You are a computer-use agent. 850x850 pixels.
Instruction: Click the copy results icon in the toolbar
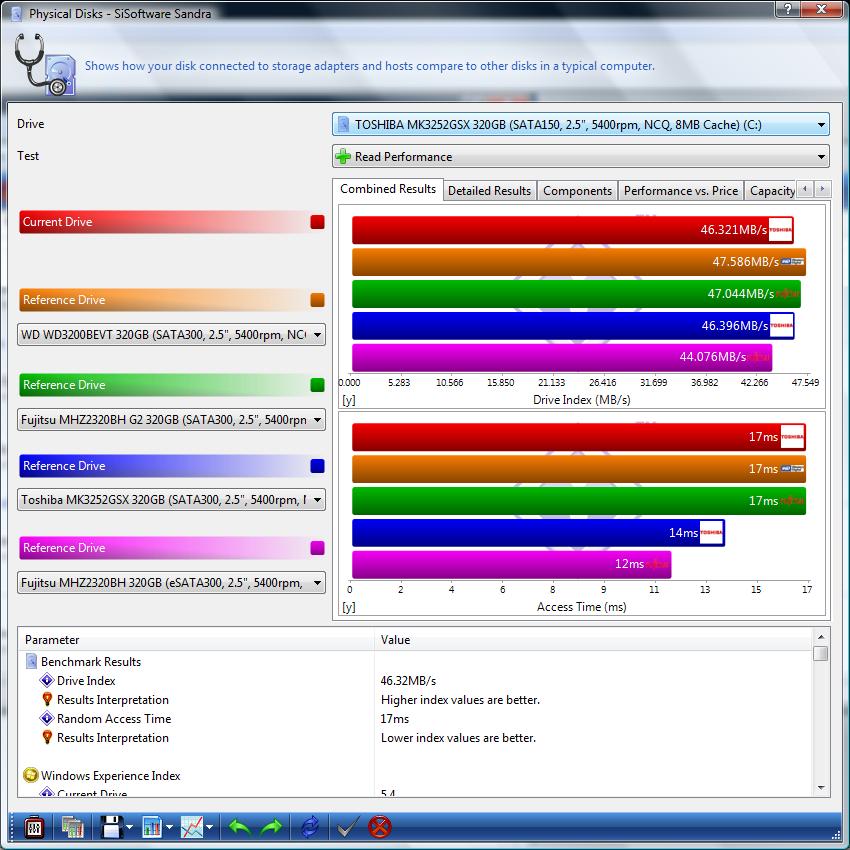72,827
